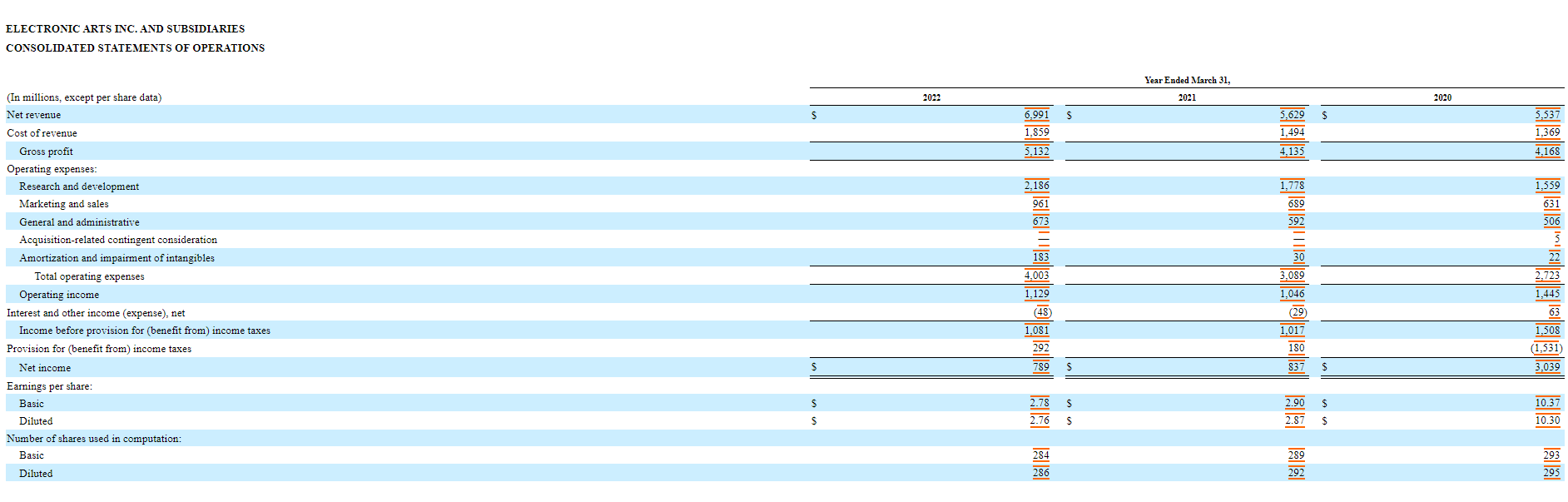The image size is (1568, 502).
Task: Click the 2022 column header
Action: 931,97
